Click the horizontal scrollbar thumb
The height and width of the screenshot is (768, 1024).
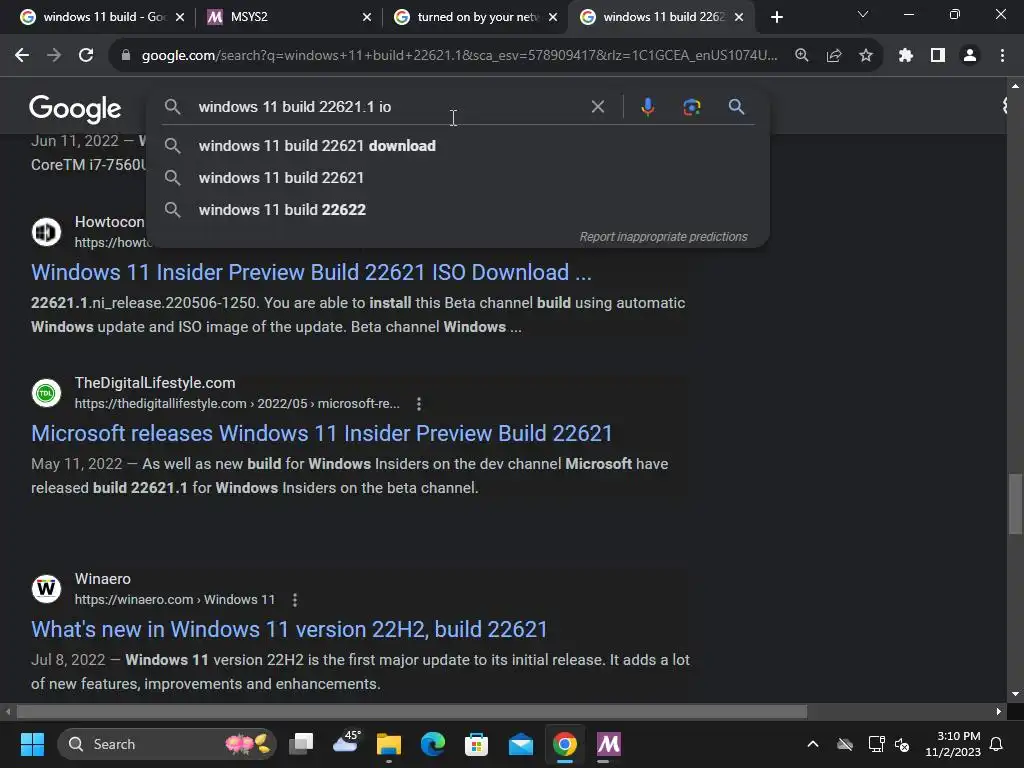[411, 711]
